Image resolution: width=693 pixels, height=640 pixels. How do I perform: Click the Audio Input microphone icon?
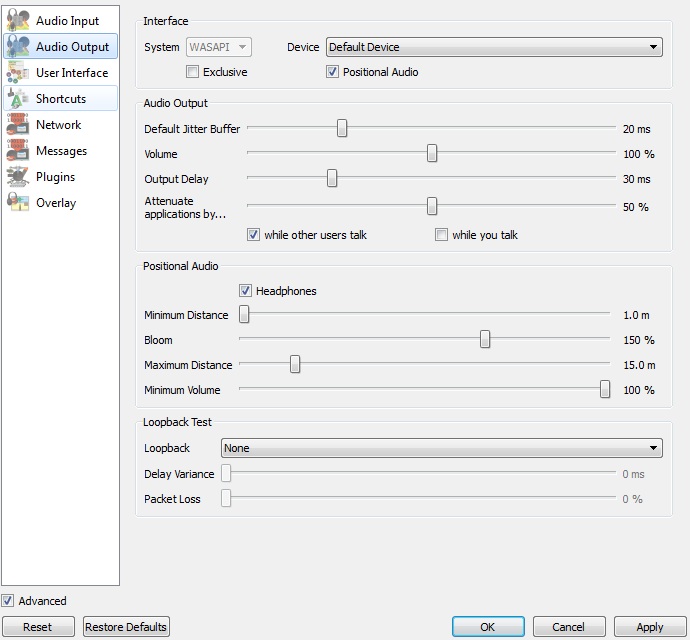click(18, 21)
